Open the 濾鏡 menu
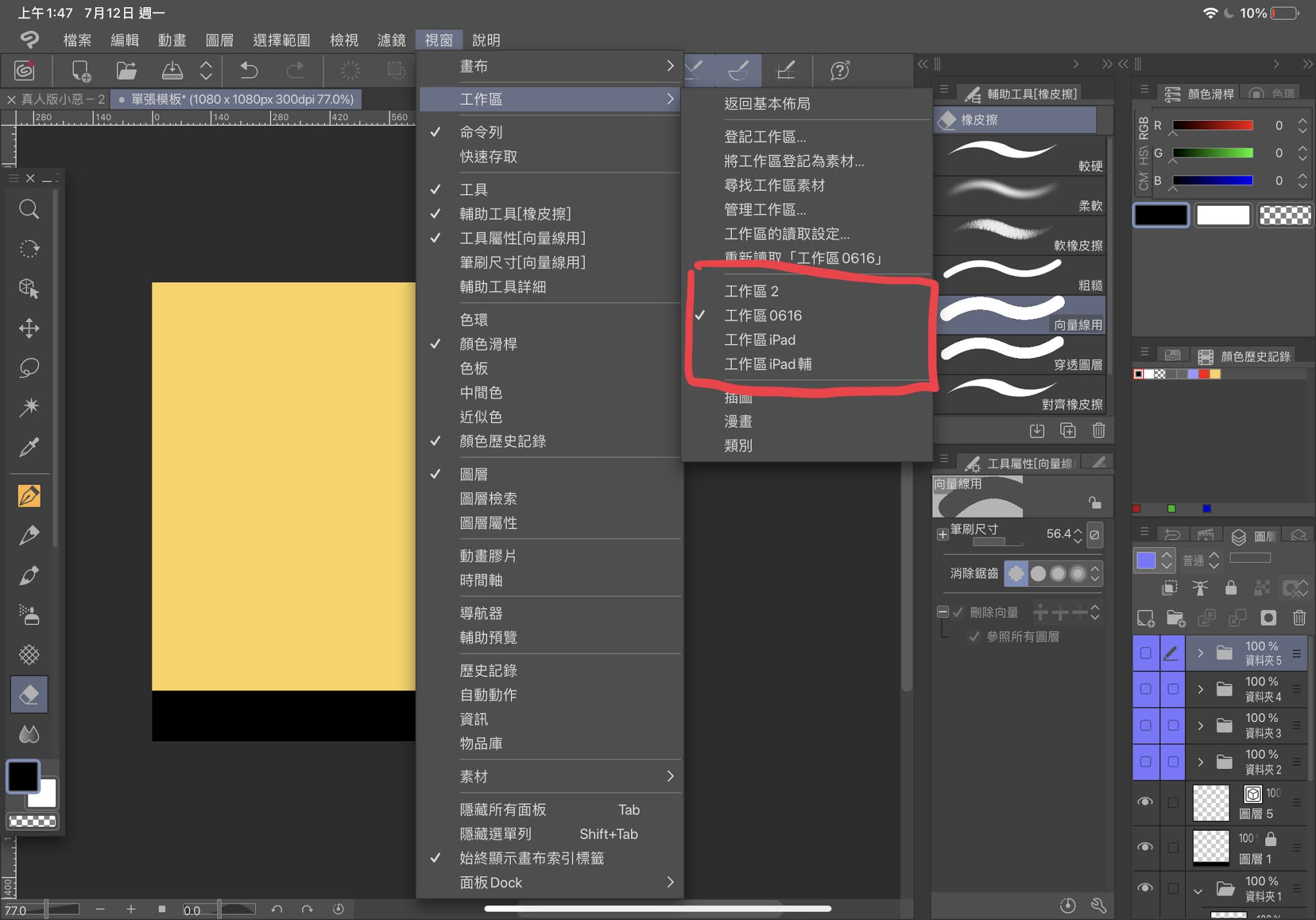Image resolution: width=1316 pixels, height=920 pixels. click(x=391, y=40)
